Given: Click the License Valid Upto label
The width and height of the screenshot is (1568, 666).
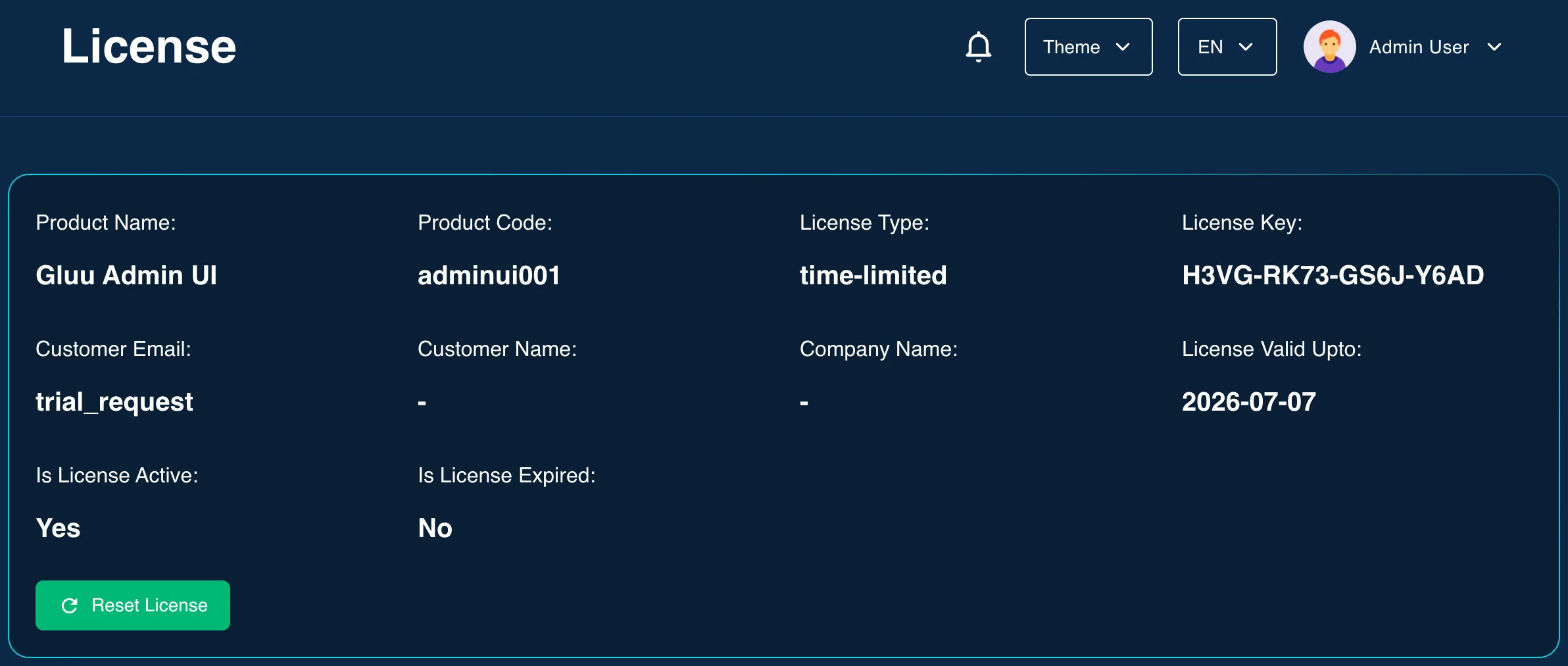Looking at the screenshot, I should (1271, 349).
